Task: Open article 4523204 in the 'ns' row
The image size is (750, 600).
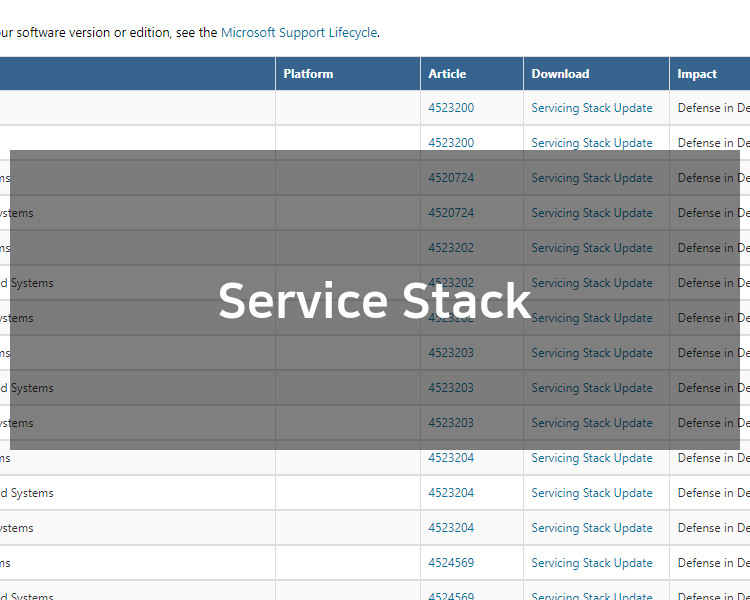Action: click(451, 457)
